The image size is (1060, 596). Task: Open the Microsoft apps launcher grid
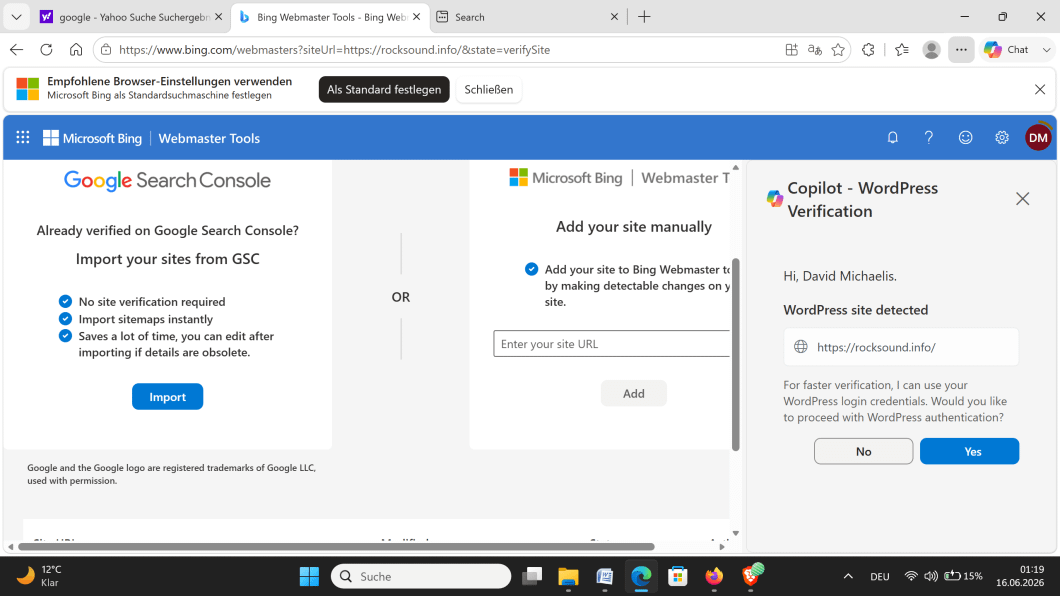point(22,138)
